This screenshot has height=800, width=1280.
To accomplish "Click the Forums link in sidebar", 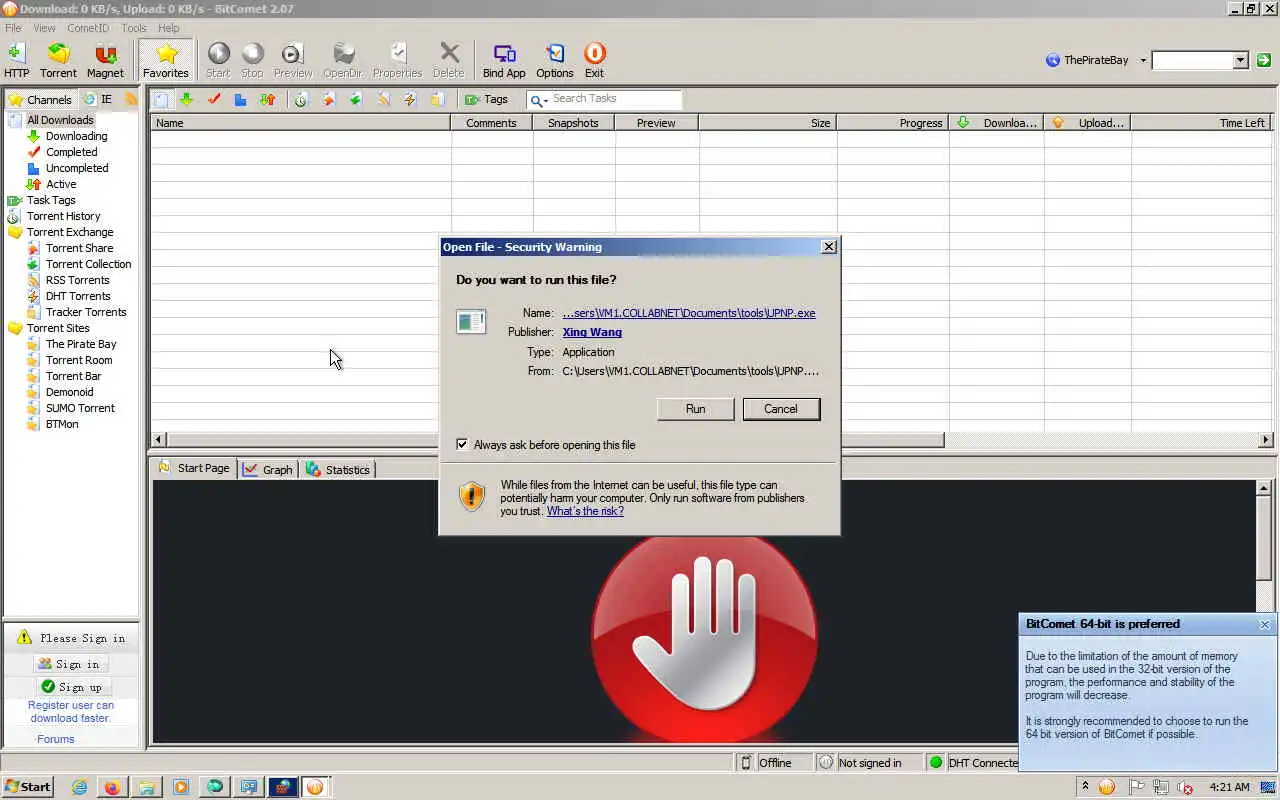I will tap(56, 739).
